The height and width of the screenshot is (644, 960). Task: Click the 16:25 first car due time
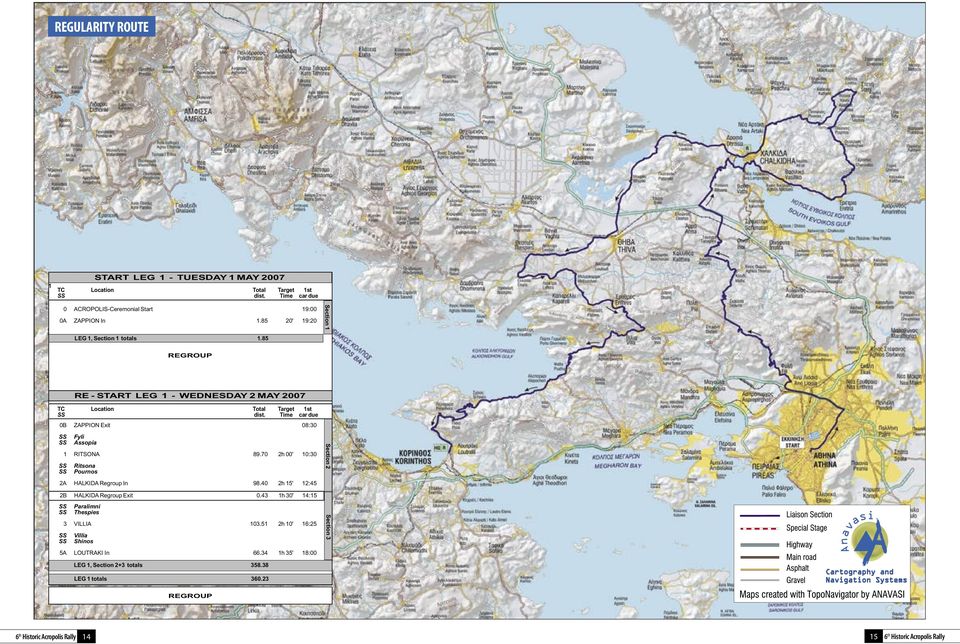pos(309,524)
